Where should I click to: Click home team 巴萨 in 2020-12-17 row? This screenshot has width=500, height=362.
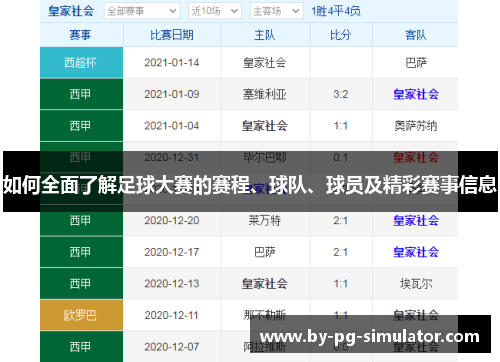[x=265, y=252]
